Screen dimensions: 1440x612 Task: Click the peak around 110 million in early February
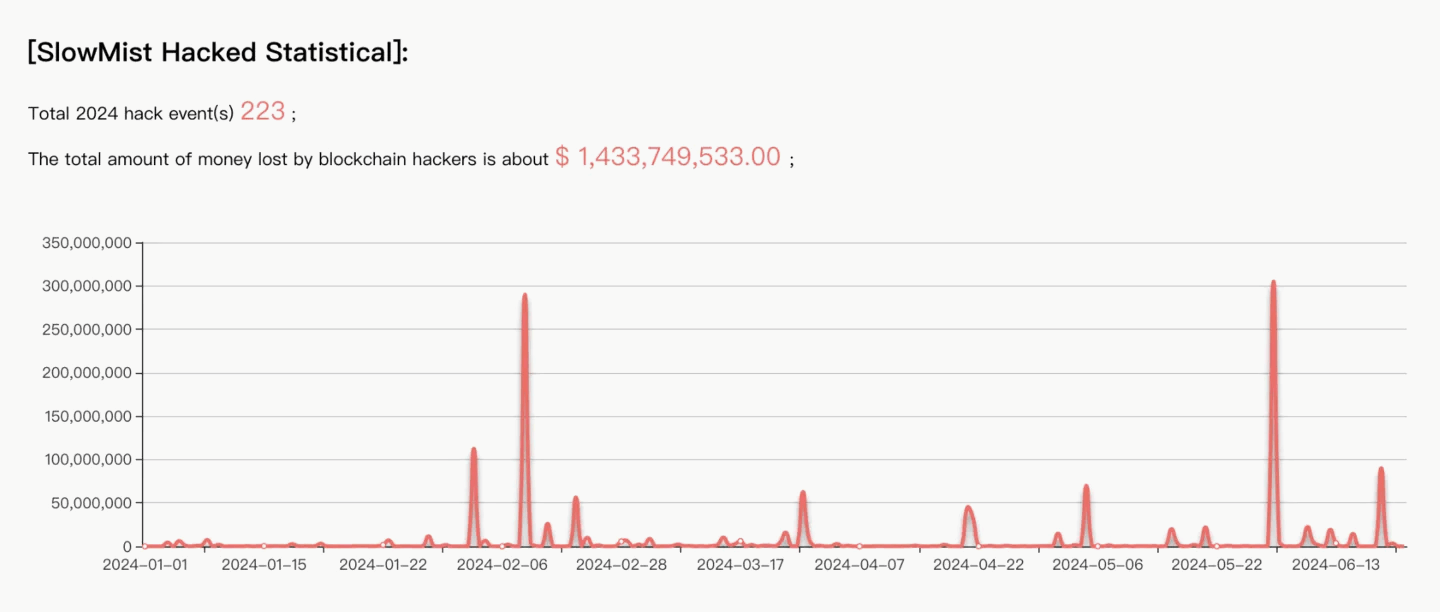click(x=473, y=450)
